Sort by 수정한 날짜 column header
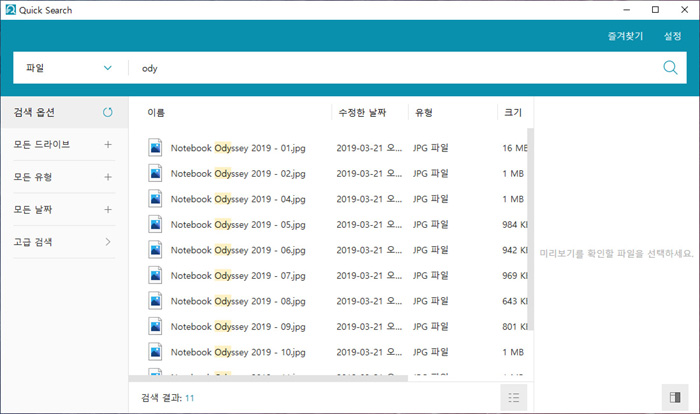700x414 pixels. (x=362, y=113)
